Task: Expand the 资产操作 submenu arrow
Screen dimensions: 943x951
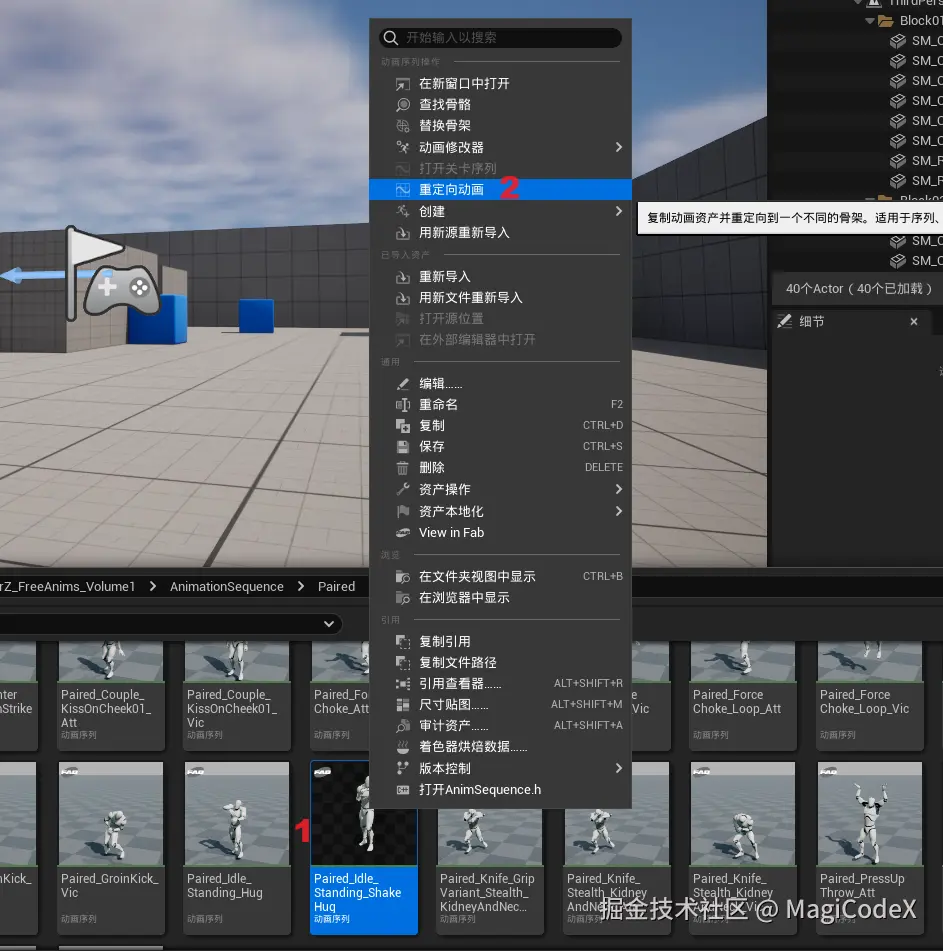Action: [x=619, y=489]
